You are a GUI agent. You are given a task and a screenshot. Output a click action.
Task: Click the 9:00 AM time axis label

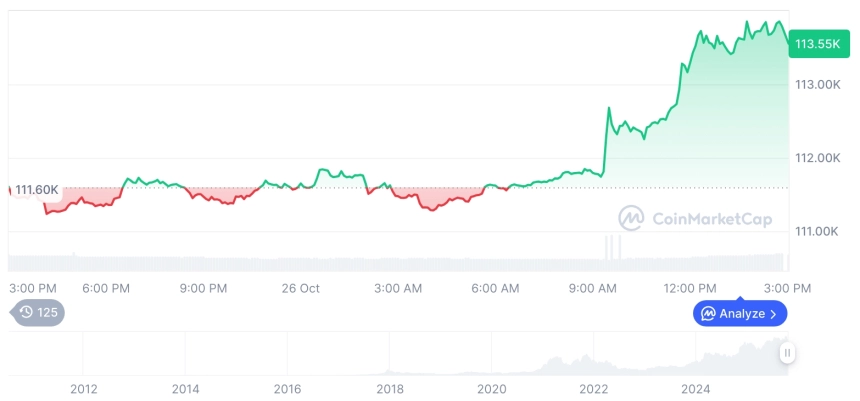tap(593, 288)
